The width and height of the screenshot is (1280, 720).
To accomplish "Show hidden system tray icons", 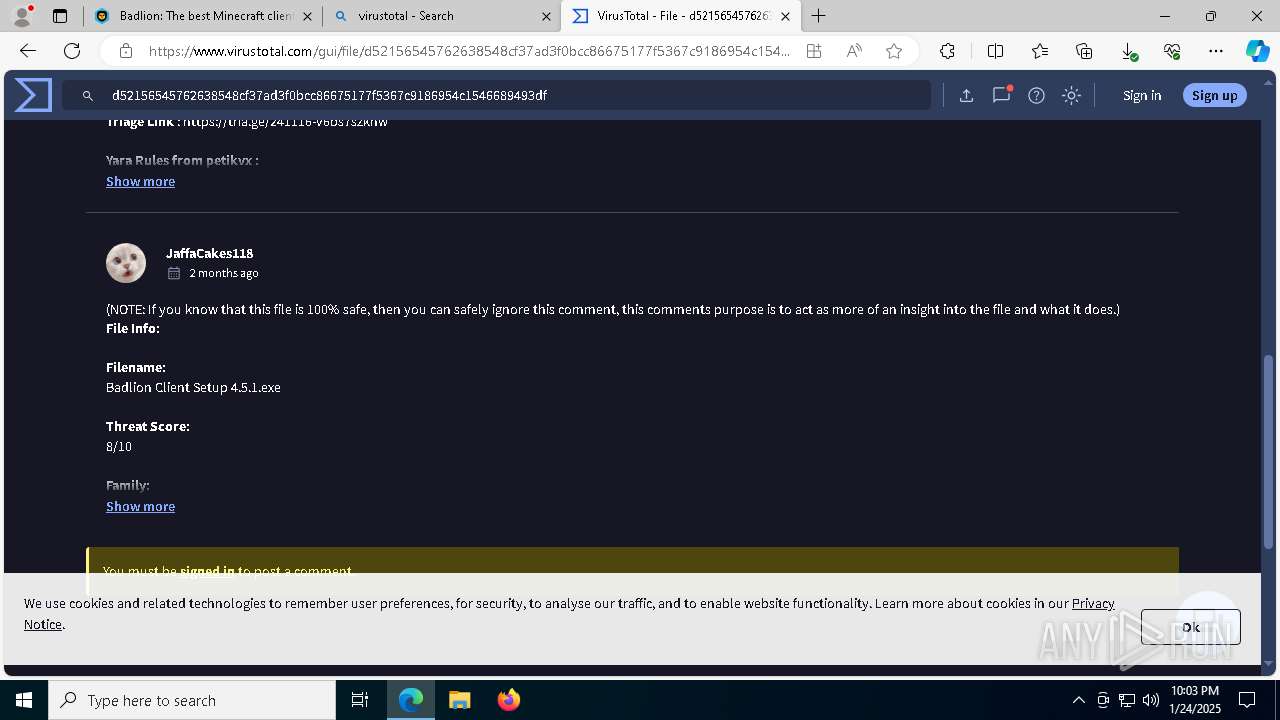I will point(1078,700).
